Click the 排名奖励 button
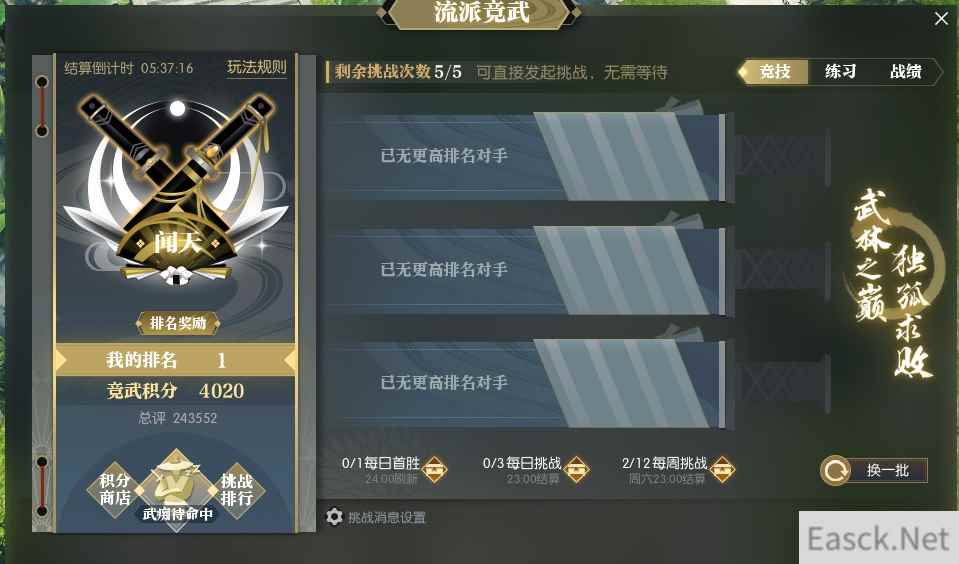Image resolution: width=959 pixels, height=564 pixels. [x=177, y=323]
